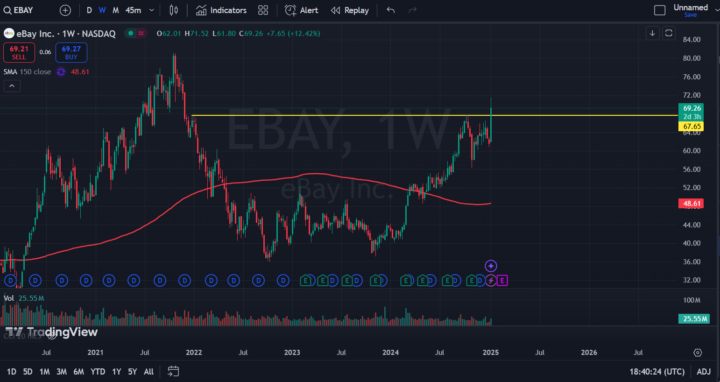Click the 2025 time axis label
720x382 pixels.
click(491, 353)
